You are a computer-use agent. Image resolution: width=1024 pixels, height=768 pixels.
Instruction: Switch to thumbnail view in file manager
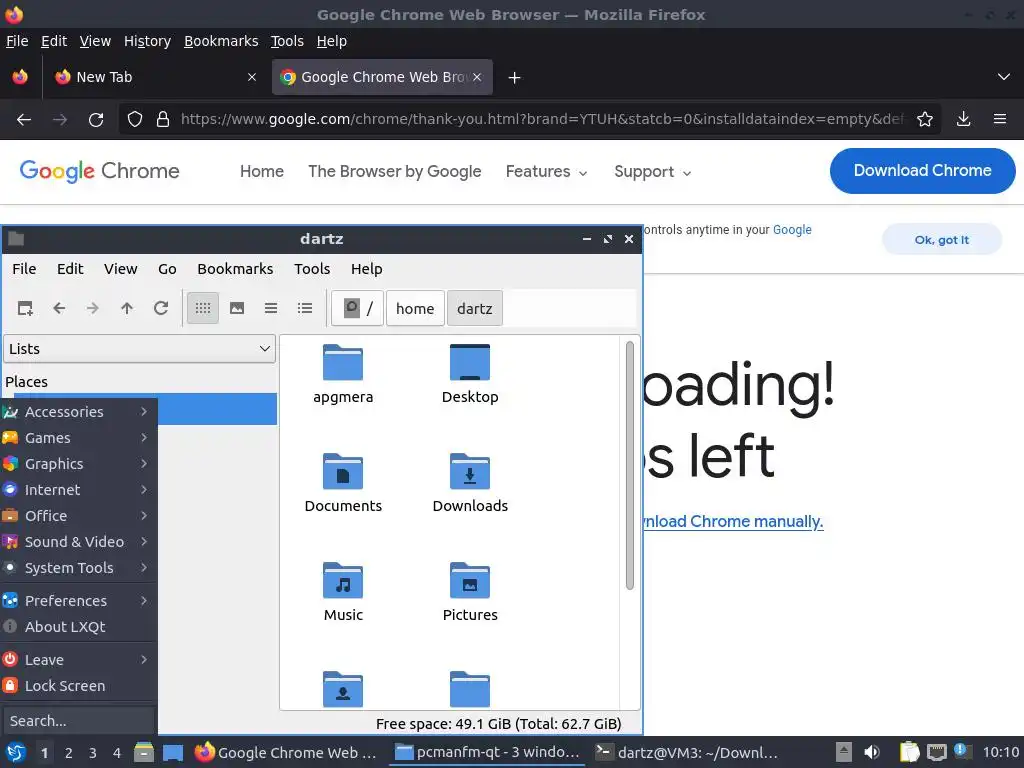237,308
